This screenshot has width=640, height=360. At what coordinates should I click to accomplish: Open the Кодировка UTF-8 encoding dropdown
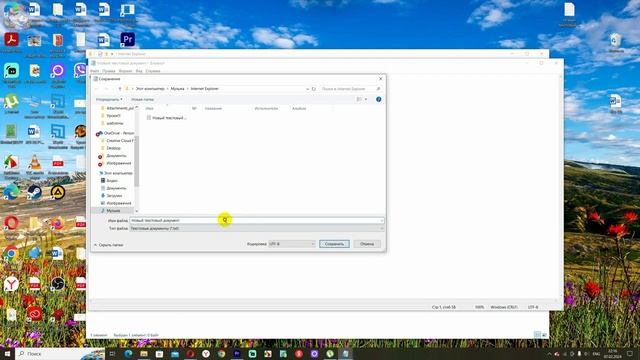[x=291, y=244]
